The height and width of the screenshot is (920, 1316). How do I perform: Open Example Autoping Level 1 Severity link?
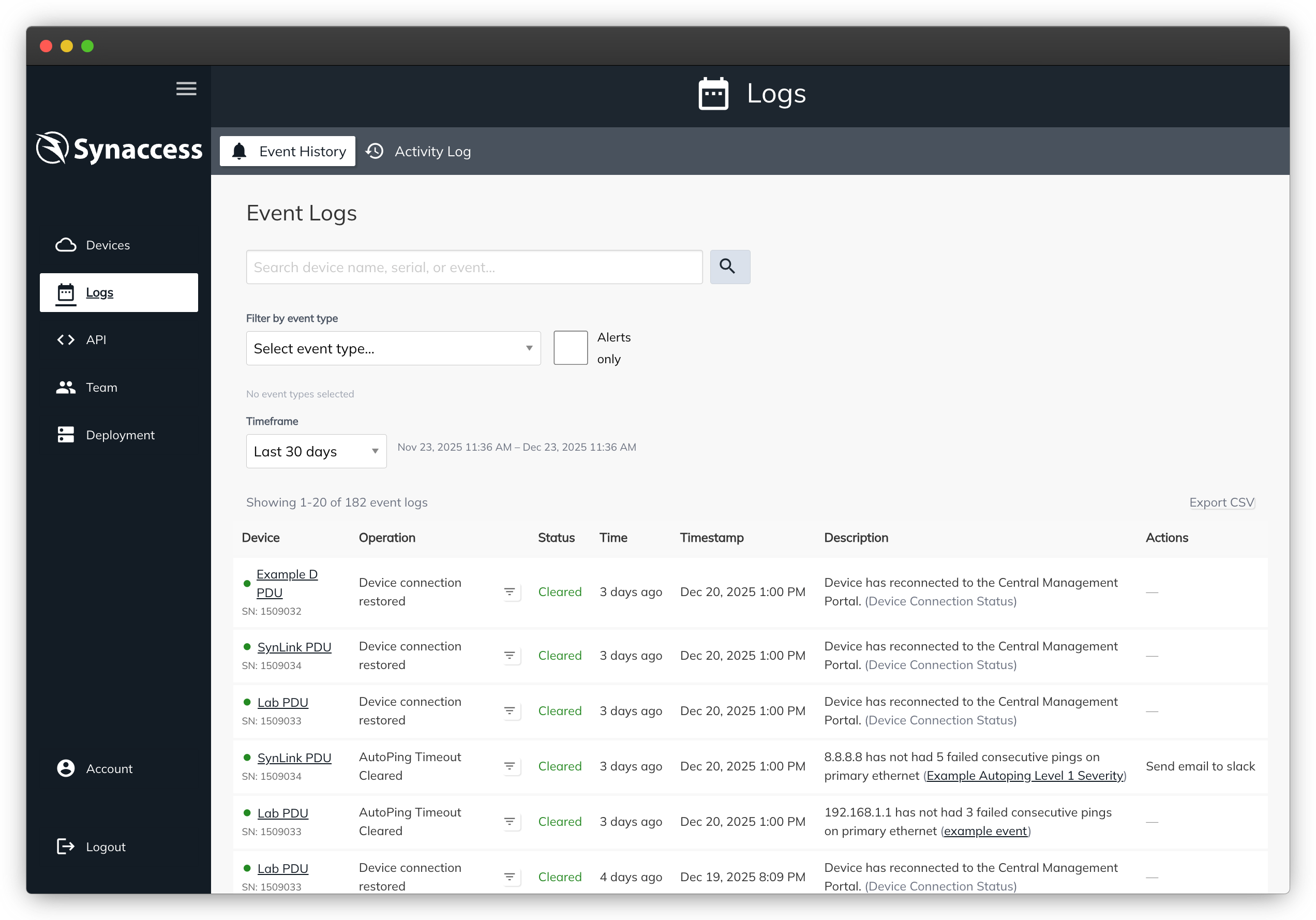coord(1024,776)
